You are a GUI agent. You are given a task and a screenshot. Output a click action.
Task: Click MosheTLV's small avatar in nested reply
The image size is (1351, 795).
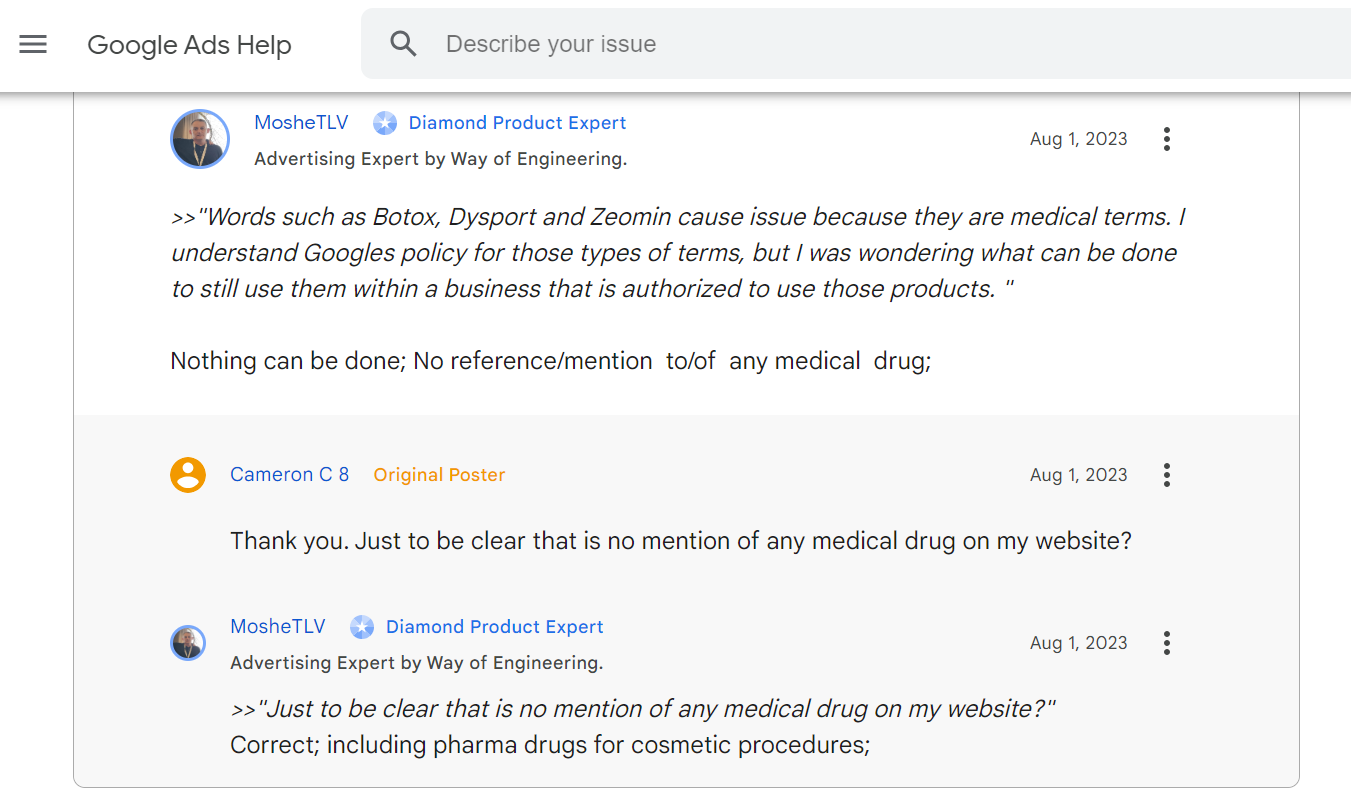pos(188,643)
